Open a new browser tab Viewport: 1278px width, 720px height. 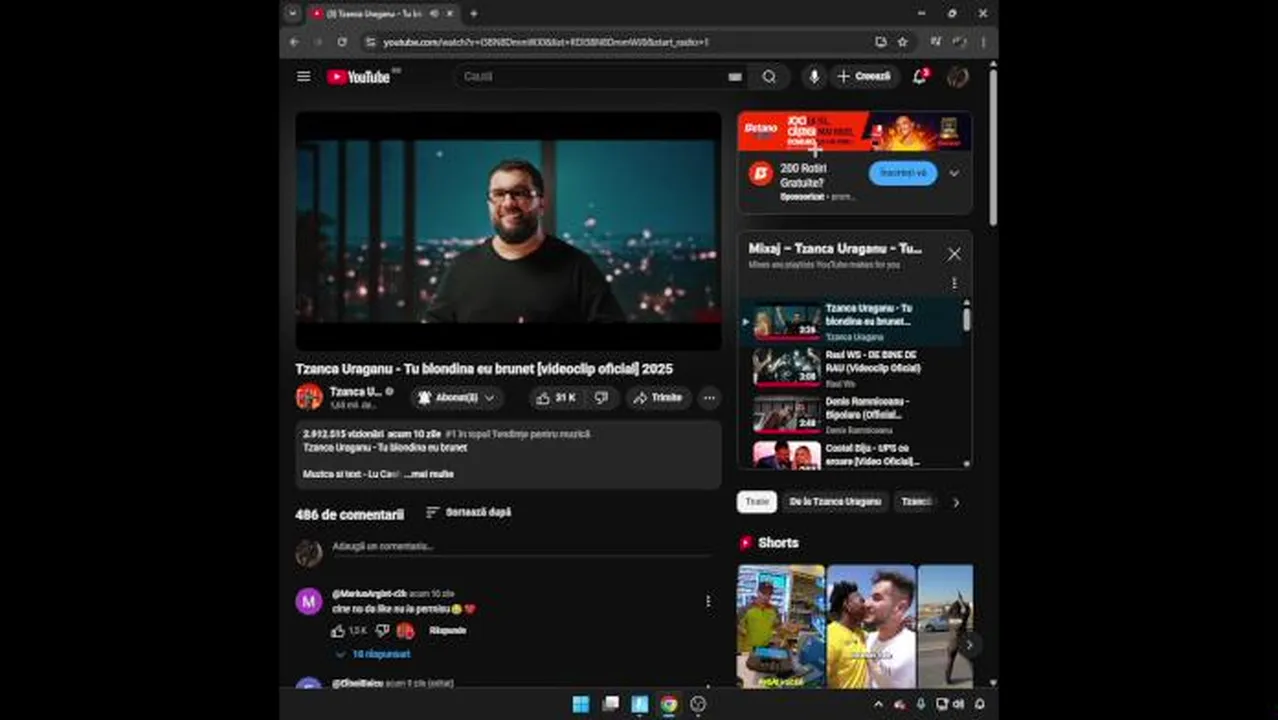tap(473, 14)
